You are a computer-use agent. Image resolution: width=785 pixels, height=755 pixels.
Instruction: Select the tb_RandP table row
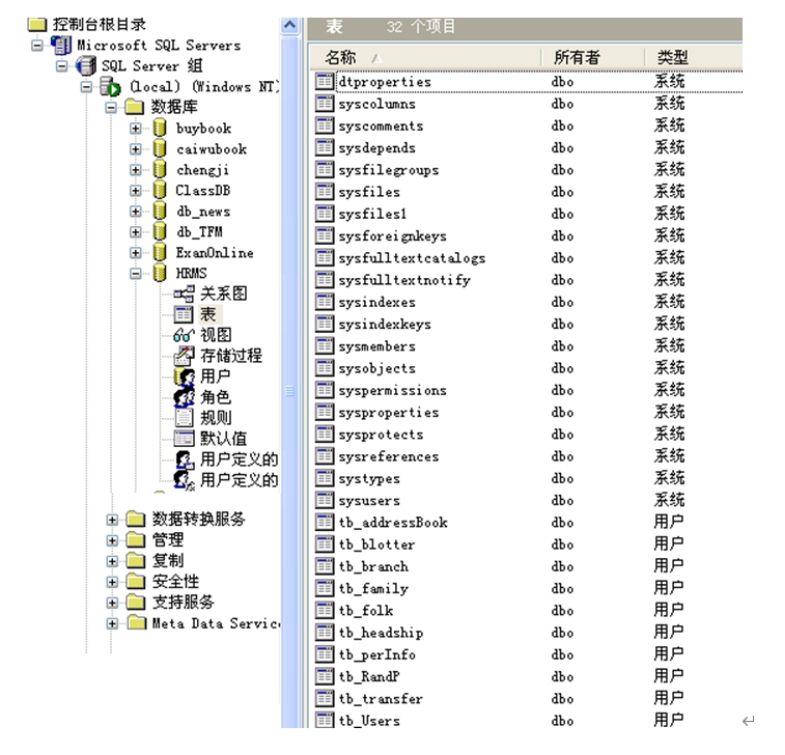click(529, 676)
